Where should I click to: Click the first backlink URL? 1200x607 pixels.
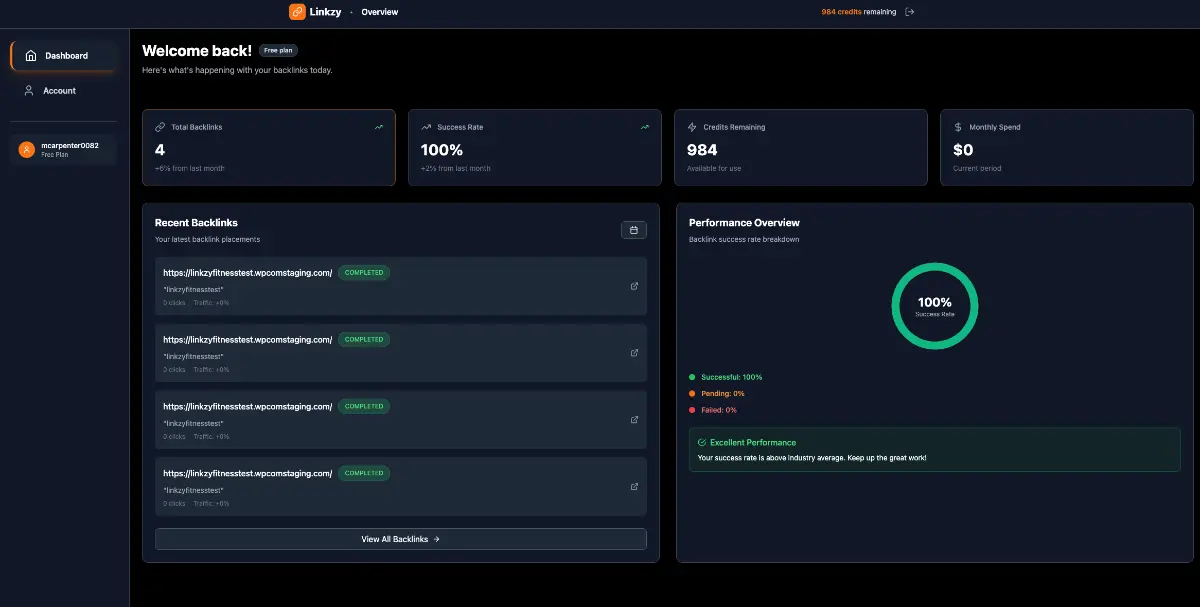(247, 273)
